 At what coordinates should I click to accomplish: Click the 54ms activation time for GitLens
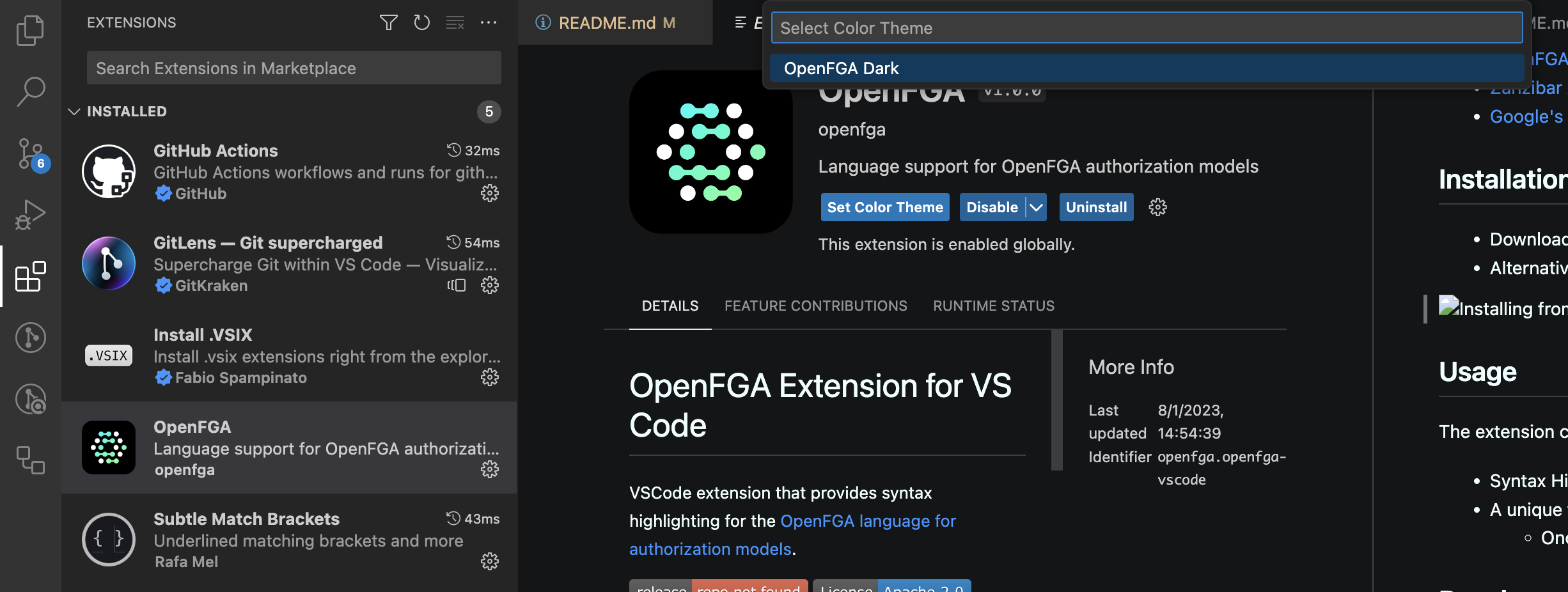tap(473, 243)
